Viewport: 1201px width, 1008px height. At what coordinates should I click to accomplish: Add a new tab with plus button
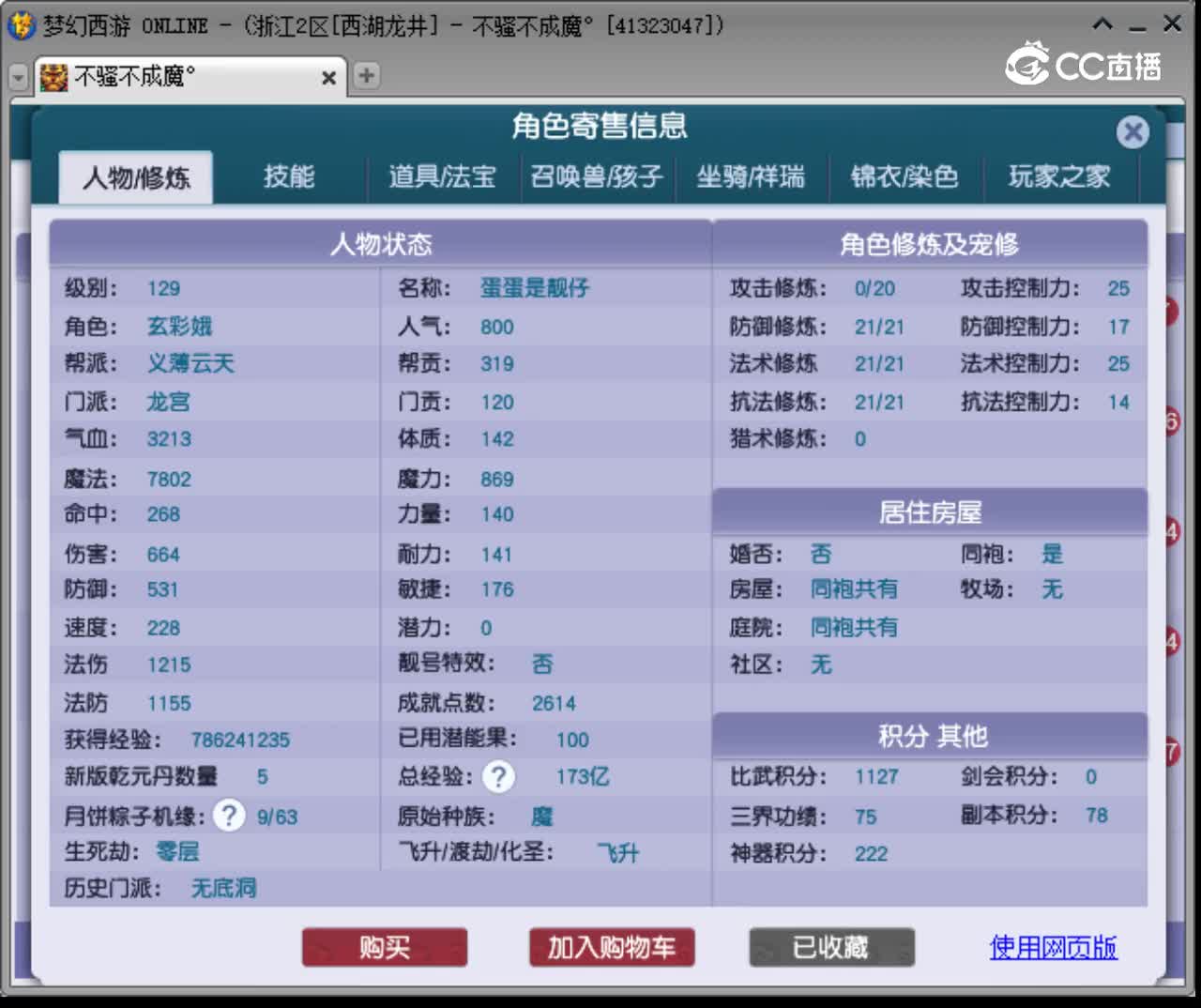tap(366, 75)
